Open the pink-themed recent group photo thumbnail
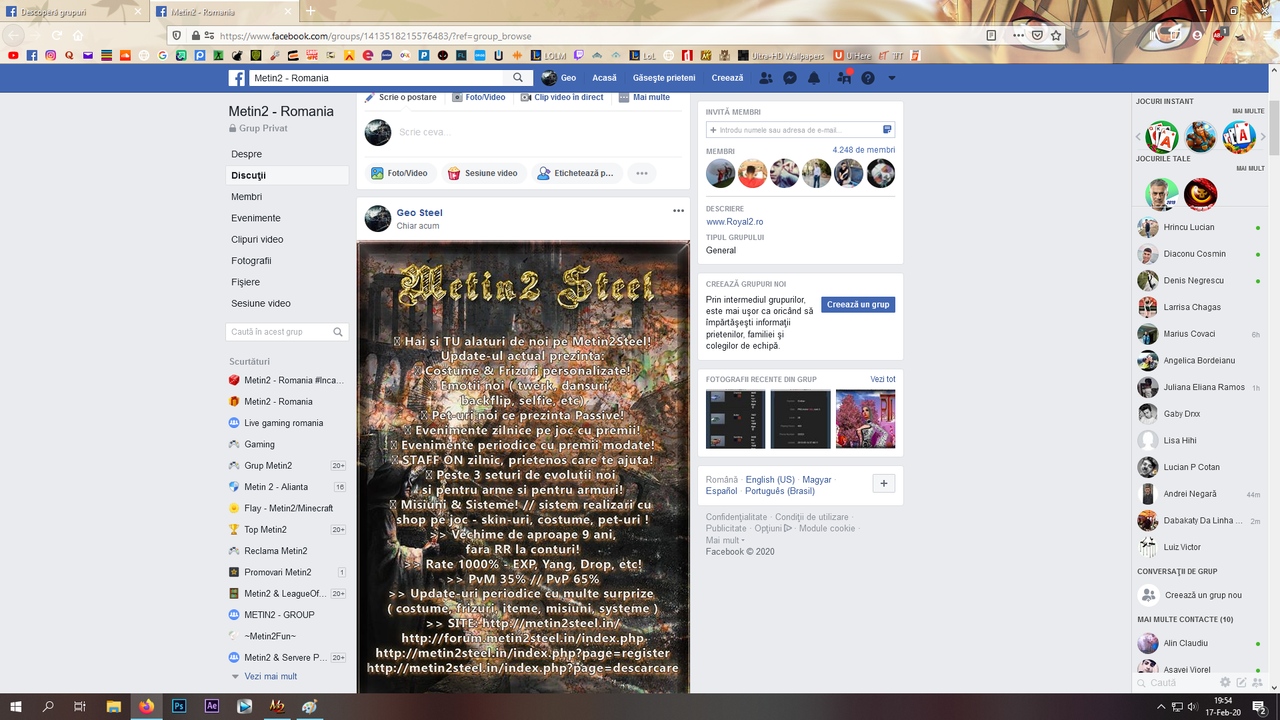 [866, 420]
